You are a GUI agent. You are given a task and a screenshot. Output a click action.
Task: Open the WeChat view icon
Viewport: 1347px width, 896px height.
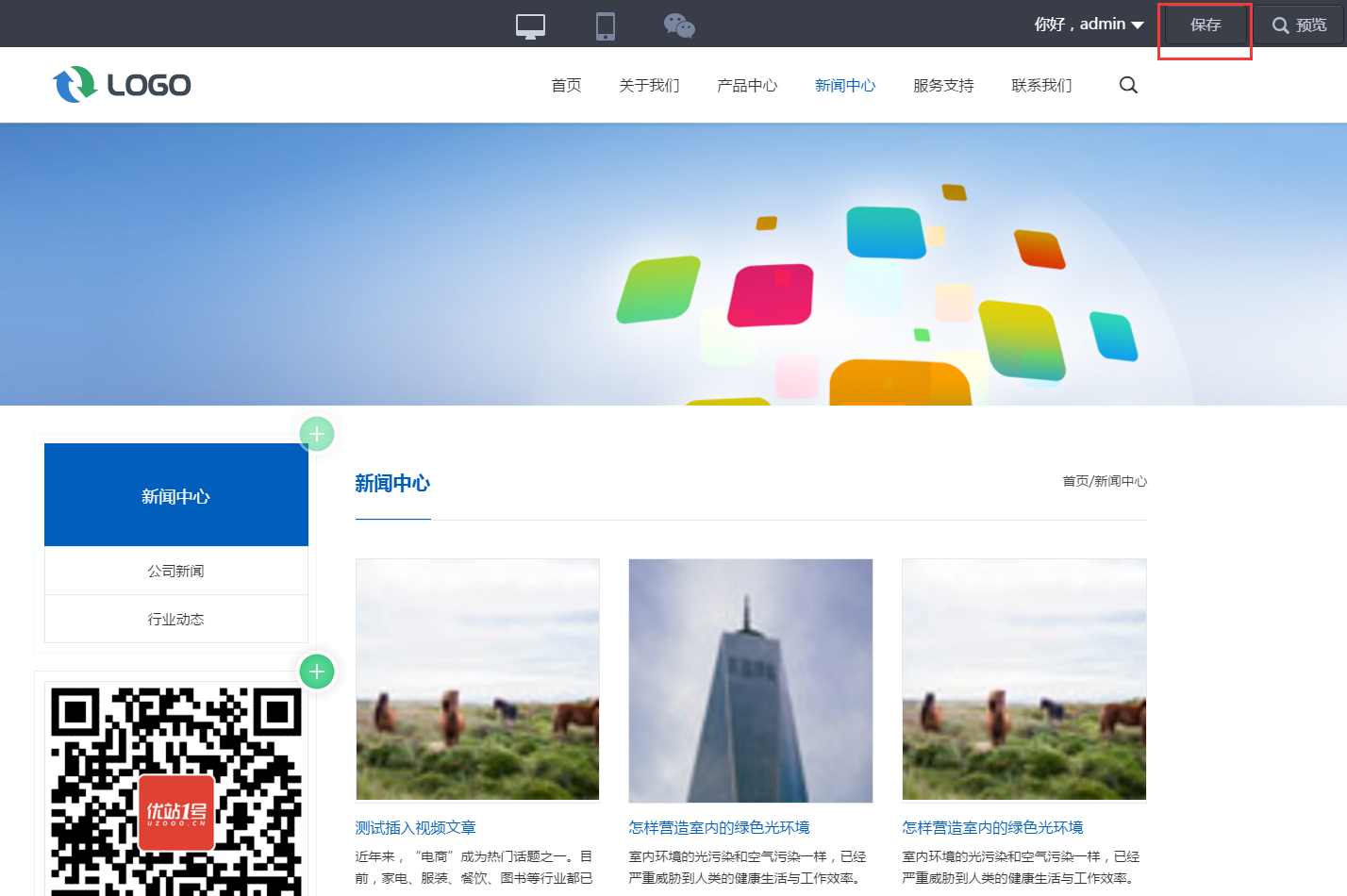(x=679, y=25)
